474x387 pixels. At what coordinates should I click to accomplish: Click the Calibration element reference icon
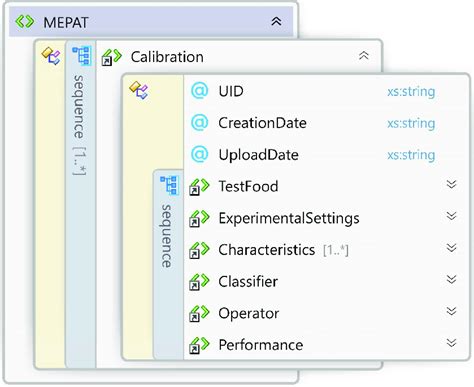[112, 57]
